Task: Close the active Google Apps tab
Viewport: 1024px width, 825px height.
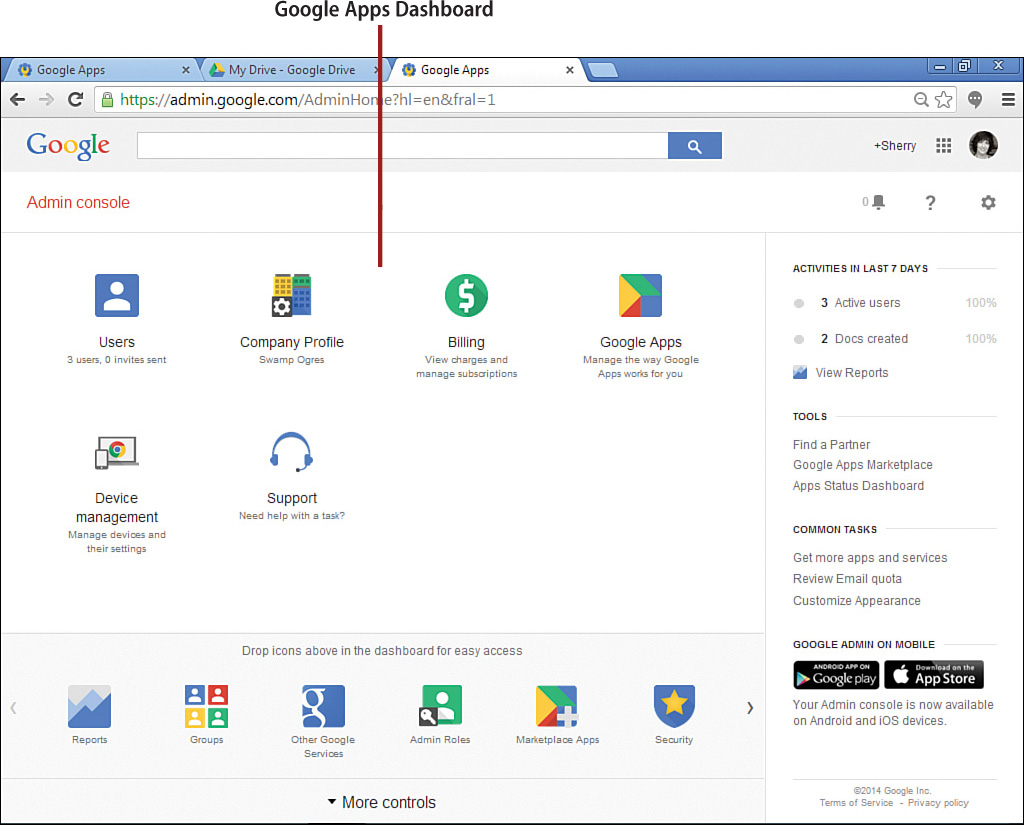Action: click(569, 70)
